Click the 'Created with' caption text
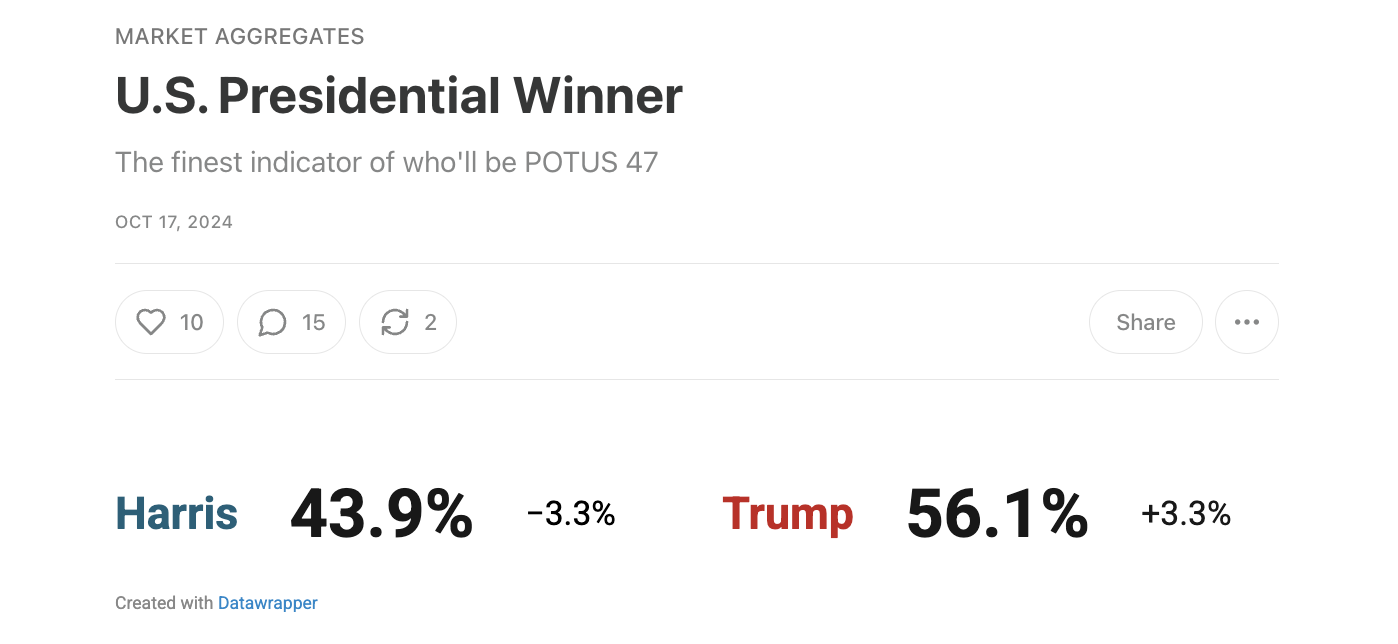This screenshot has width=1398, height=644. 164,603
